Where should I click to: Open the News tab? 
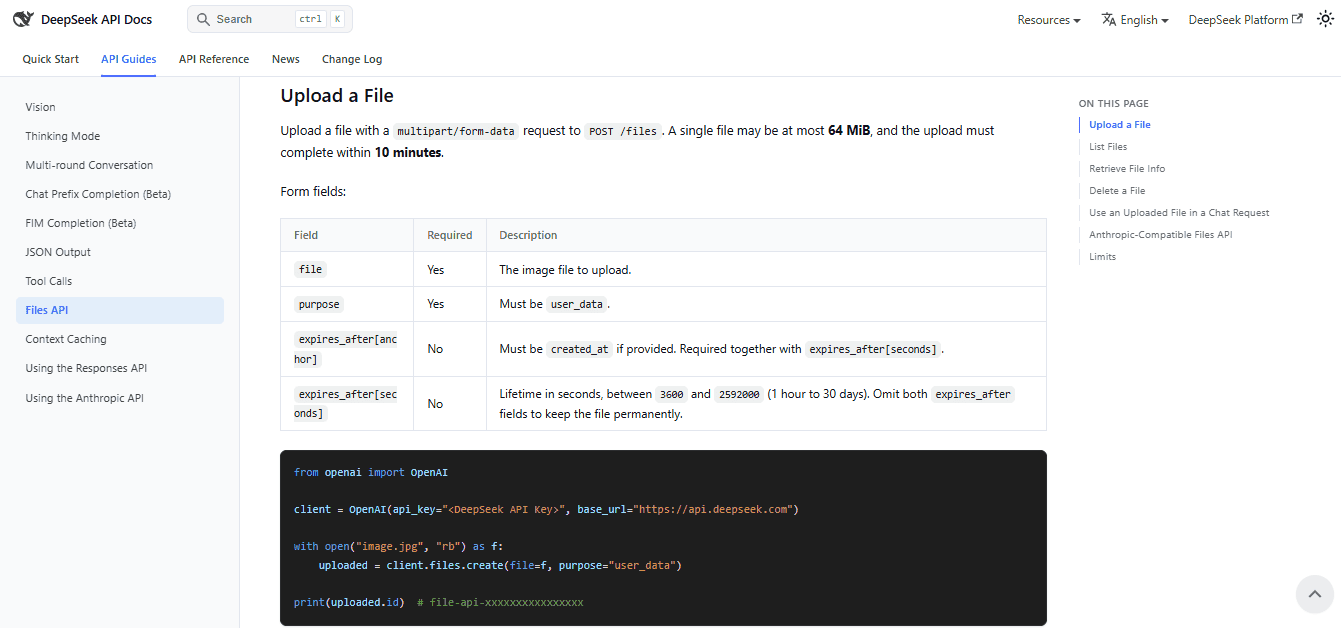(286, 59)
